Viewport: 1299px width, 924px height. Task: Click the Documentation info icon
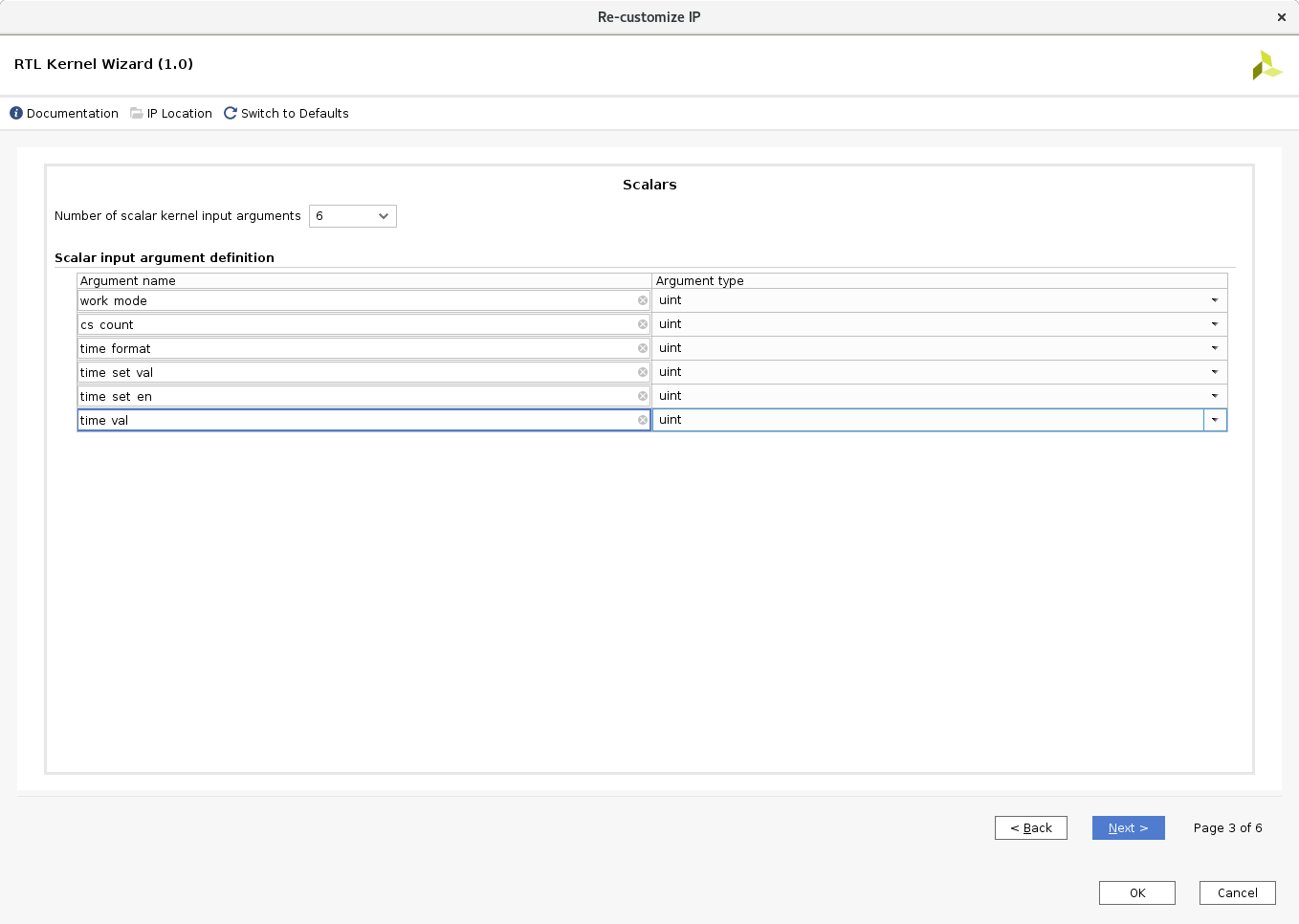coord(16,113)
